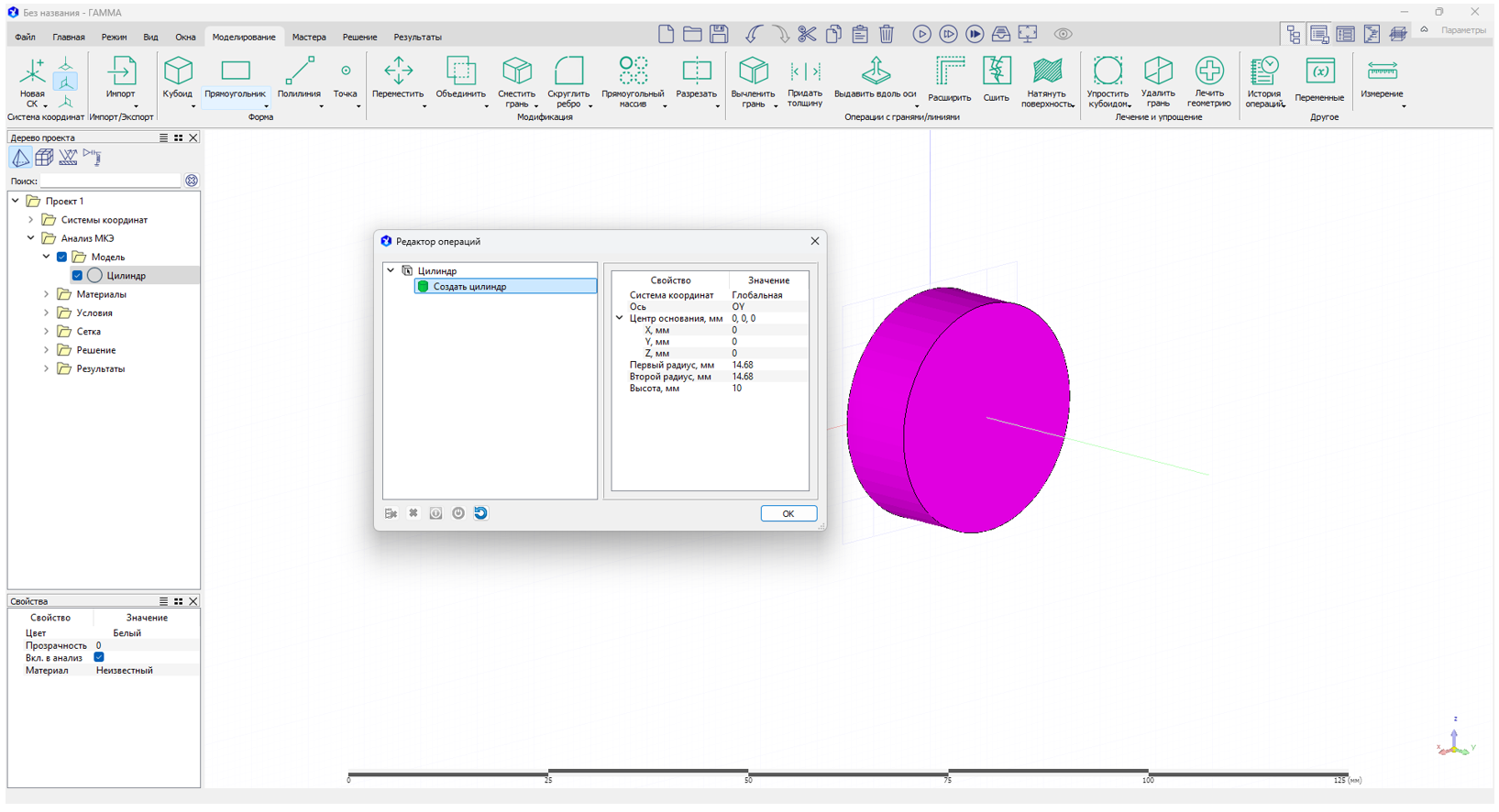Collapse the Центр основания property group
The height and width of the screenshot is (812, 1499).
click(x=620, y=319)
